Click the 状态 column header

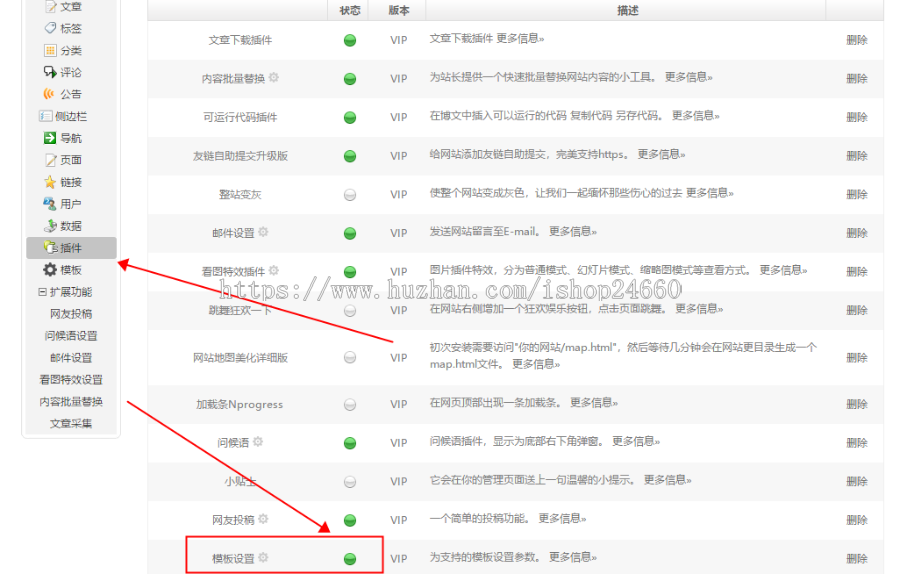click(x=350, y=10)
